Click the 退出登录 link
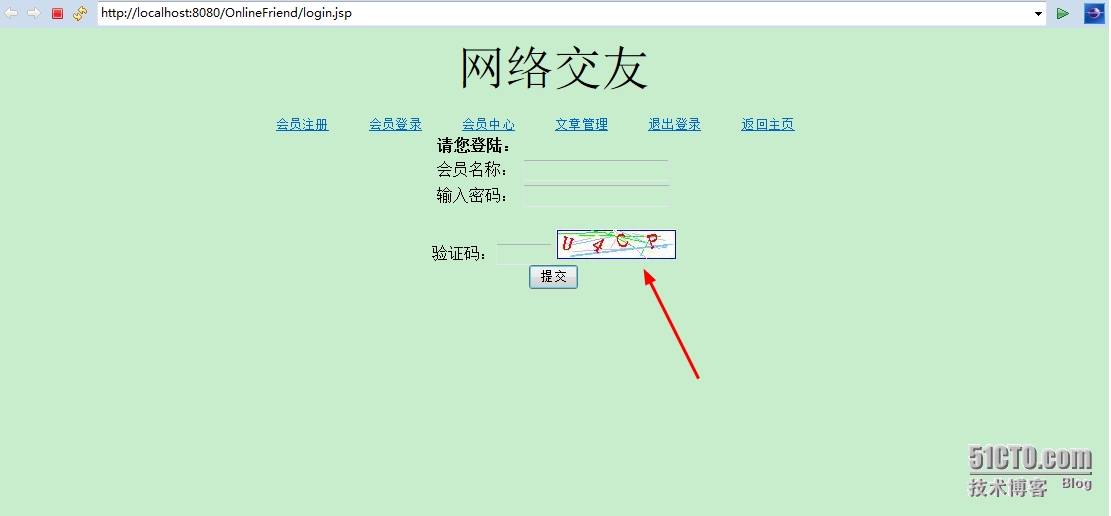The image size is (1111, 516). [x=675, y=125]
